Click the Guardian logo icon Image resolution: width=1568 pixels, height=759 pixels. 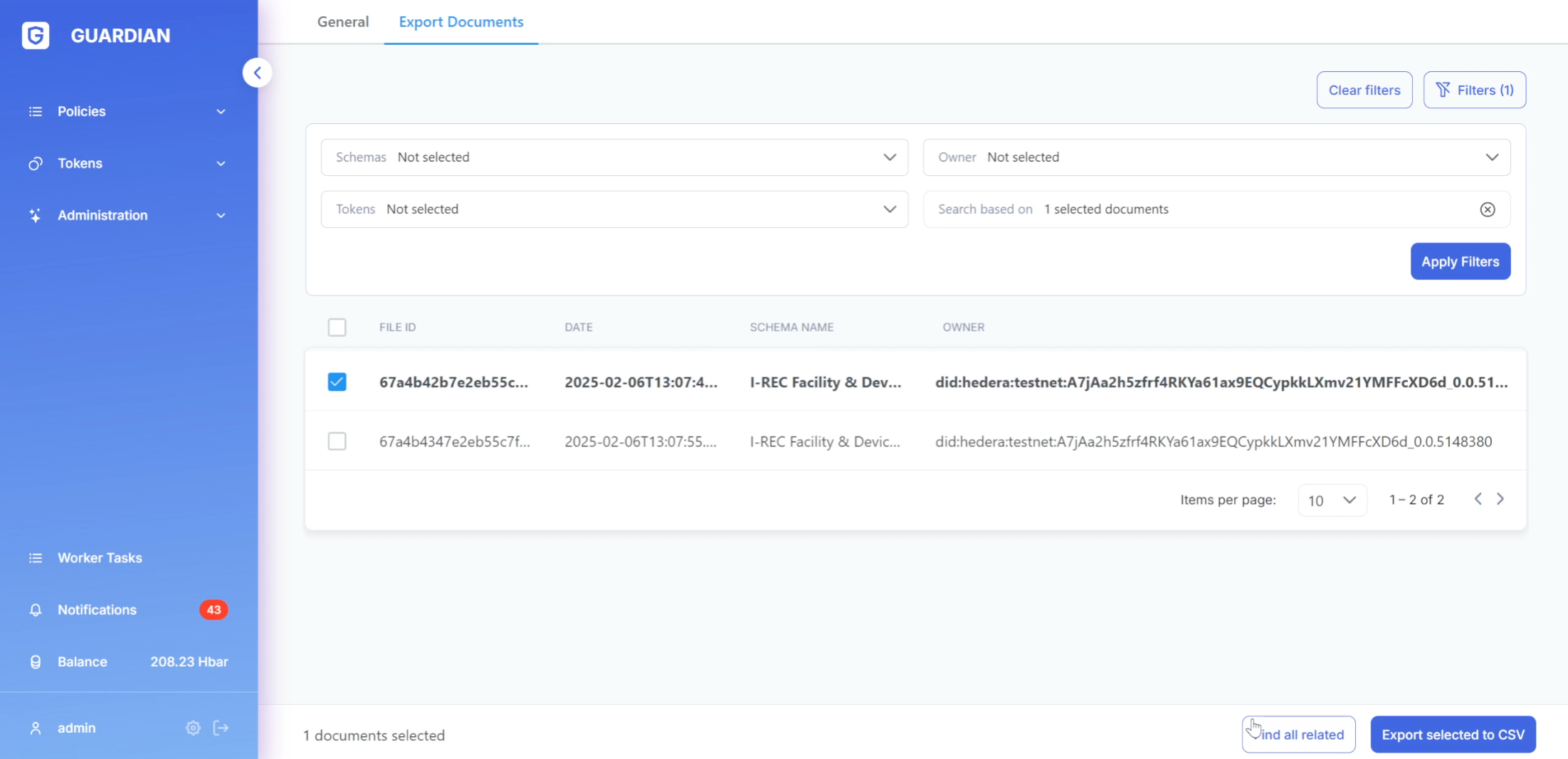pos(36,36)
